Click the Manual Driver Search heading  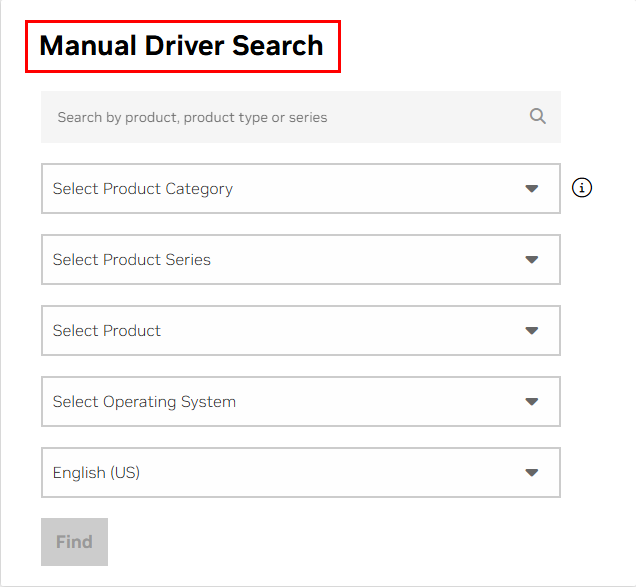[x=181, y=46]
